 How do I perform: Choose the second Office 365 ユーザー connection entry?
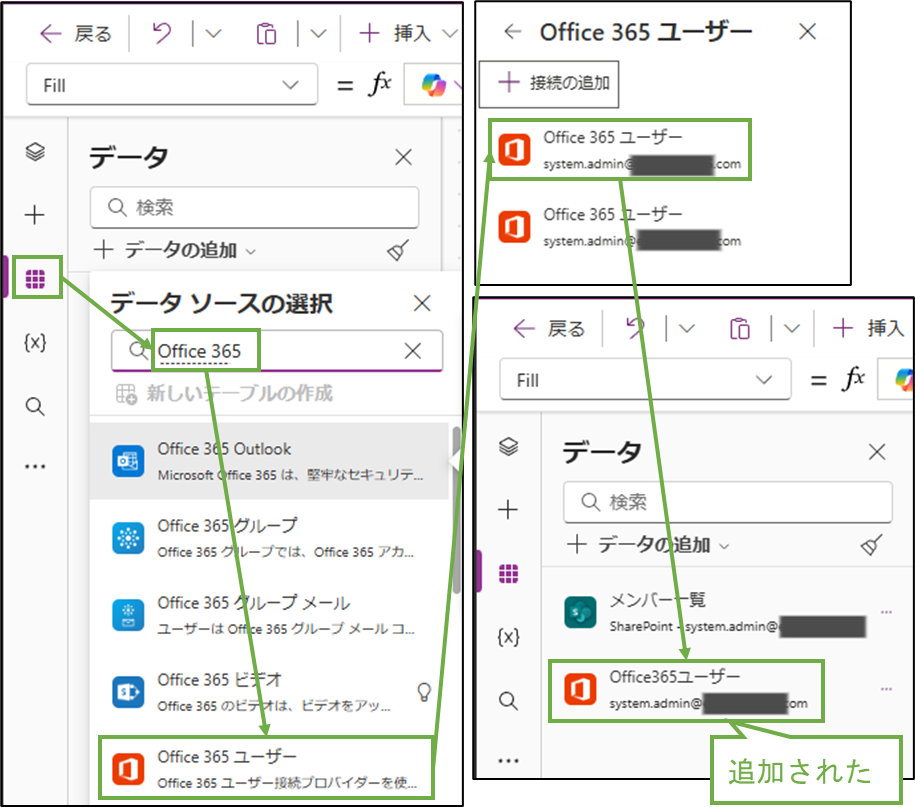coord(620,227)
